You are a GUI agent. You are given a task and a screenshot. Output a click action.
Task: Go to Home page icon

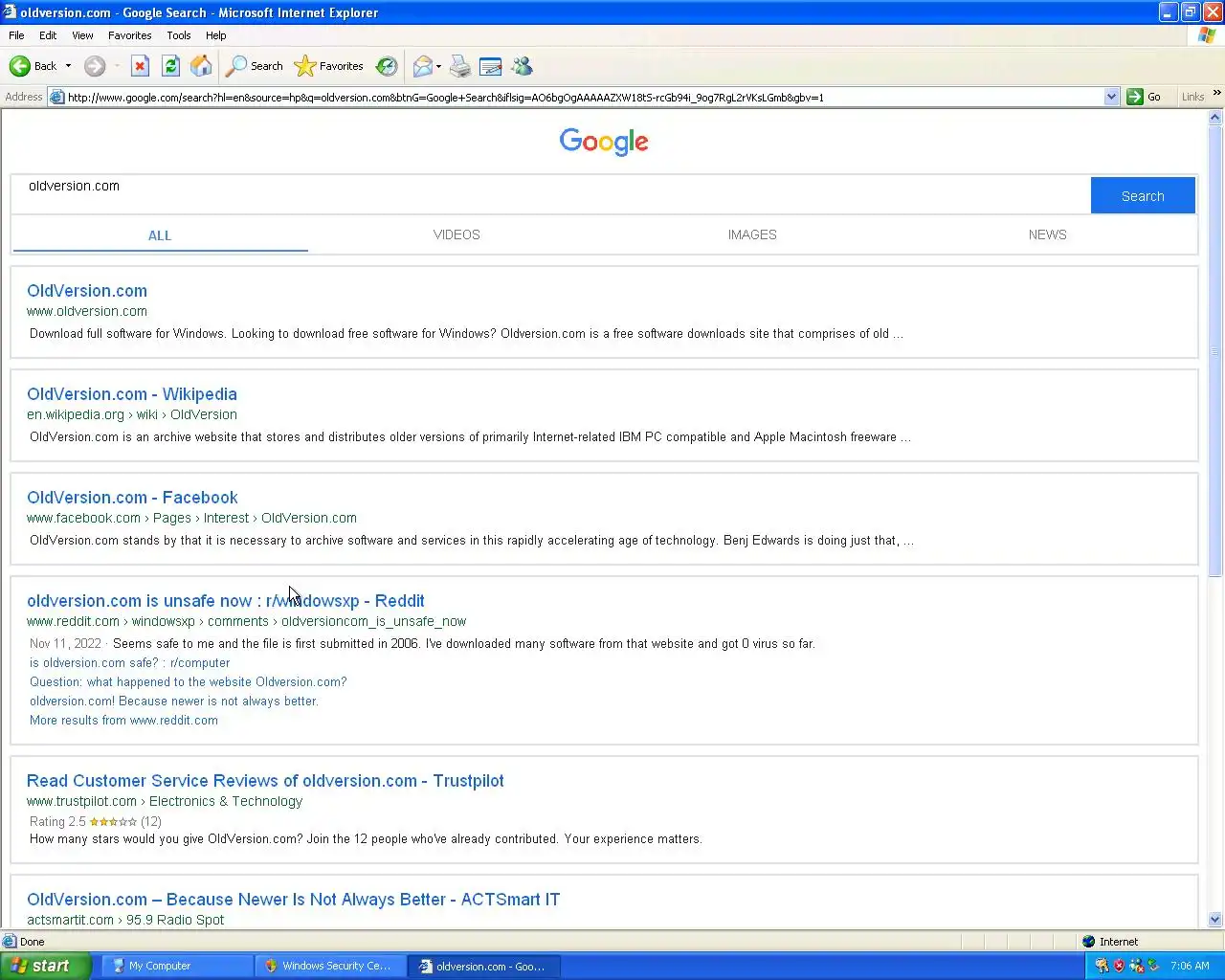pos(201,66)
